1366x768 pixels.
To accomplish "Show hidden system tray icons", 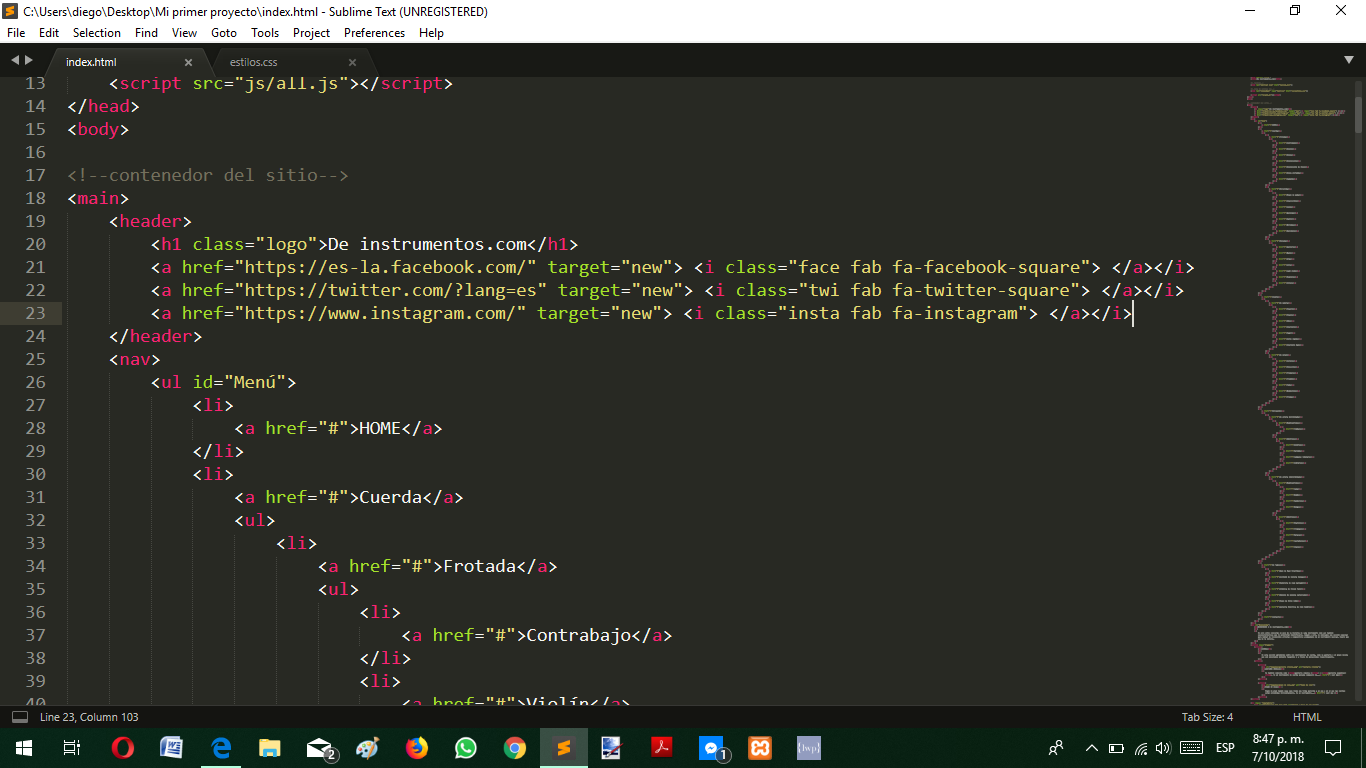I will click(1091, 748).
